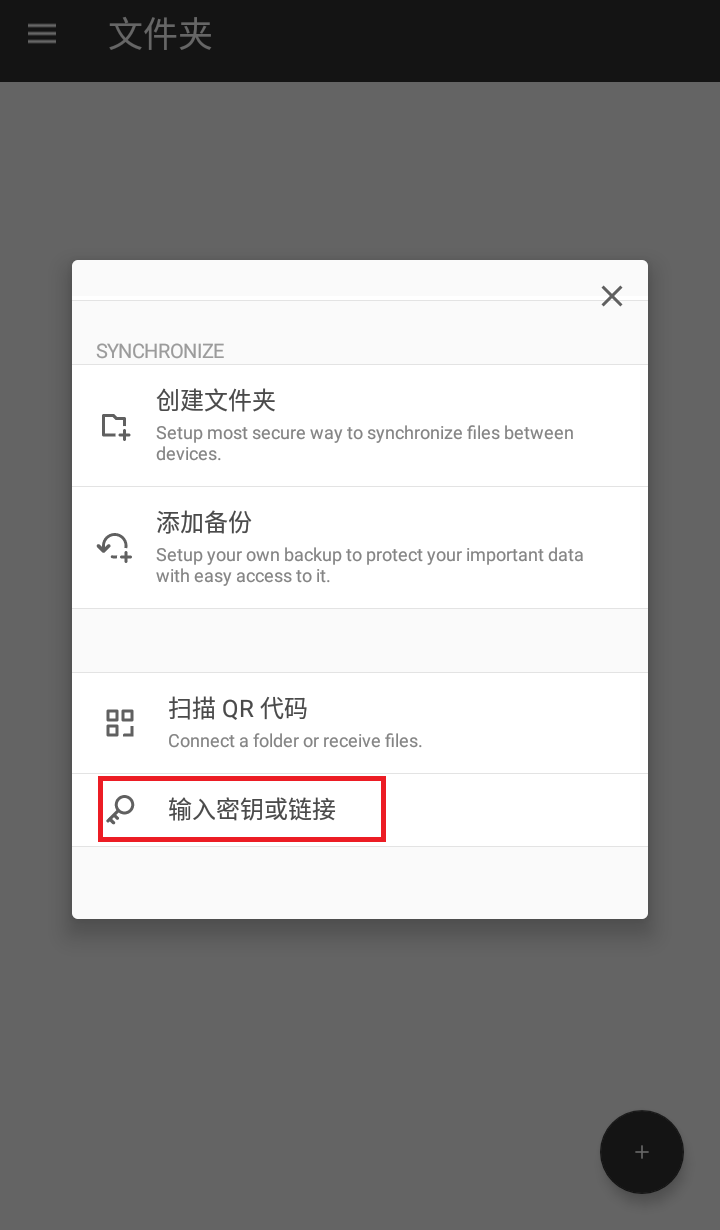Tap the key icon beside 输入密钥或链接

coord(120,810)
